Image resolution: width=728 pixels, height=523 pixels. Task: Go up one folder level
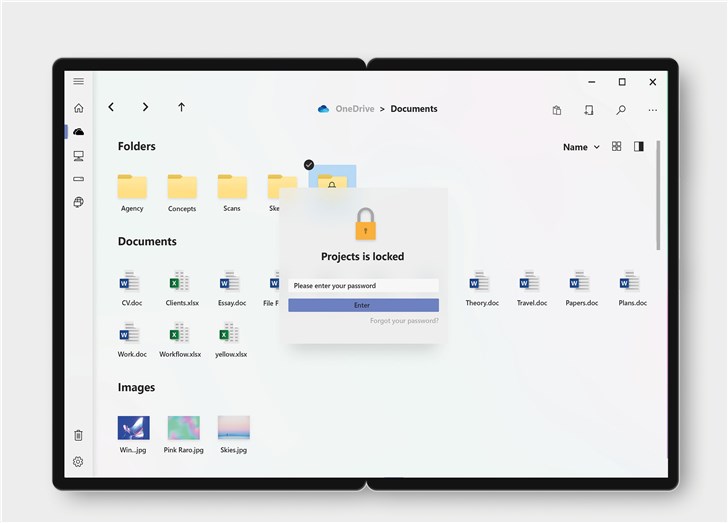(x=182, y=107)
